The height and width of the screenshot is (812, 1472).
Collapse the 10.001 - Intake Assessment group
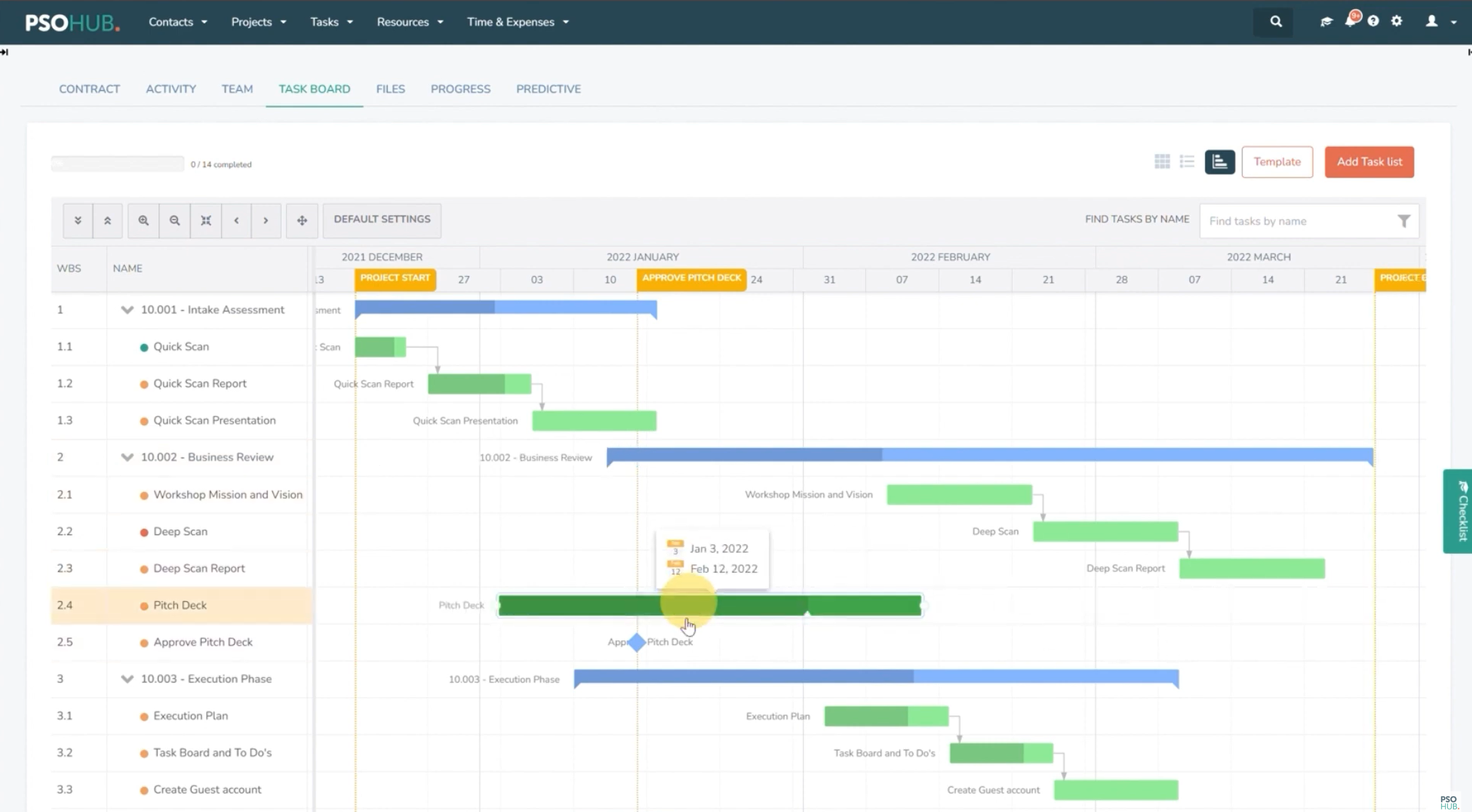127,309
